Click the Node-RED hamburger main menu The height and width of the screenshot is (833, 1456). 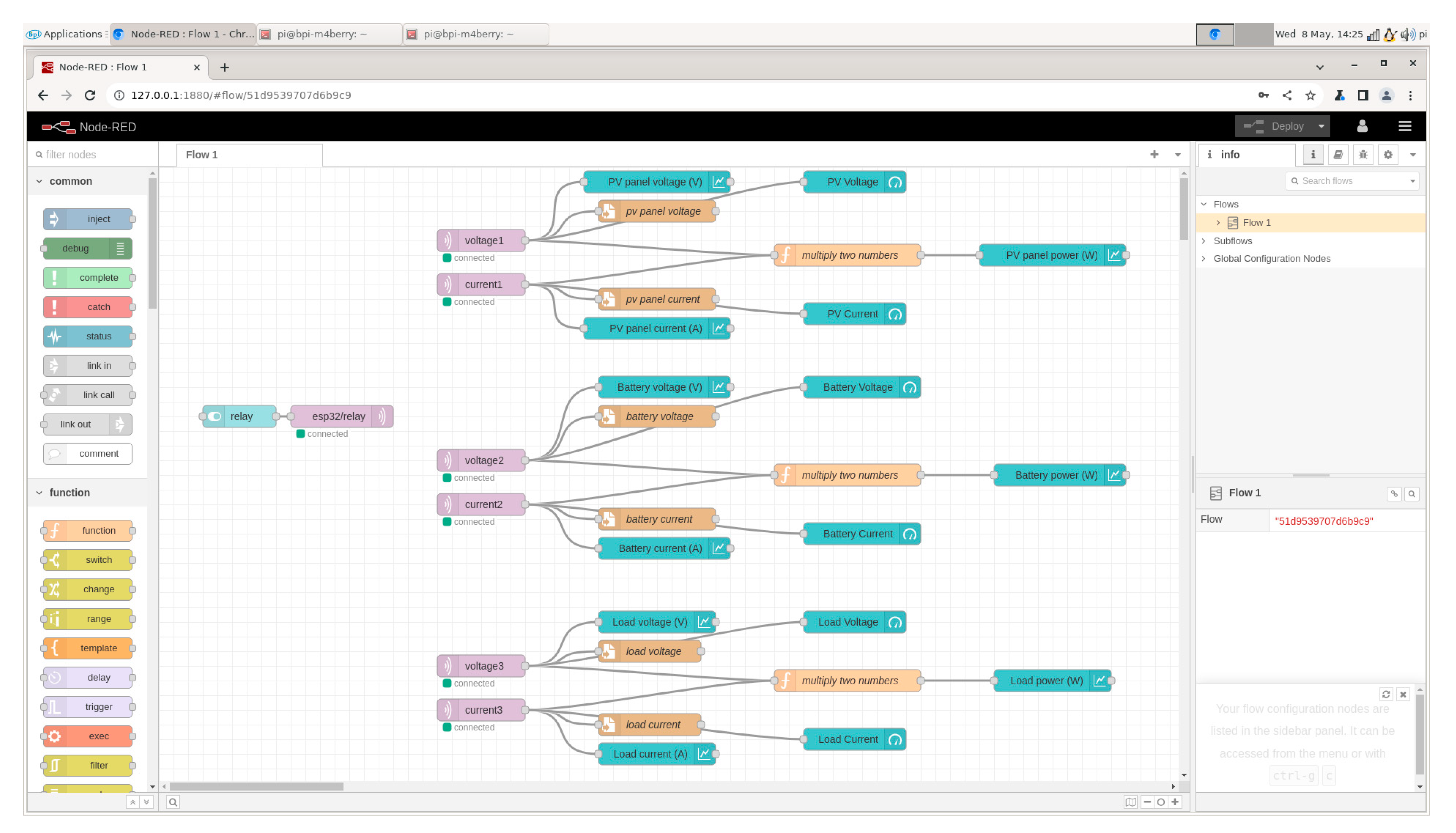pyautogui.click(x=1404, y=126)
